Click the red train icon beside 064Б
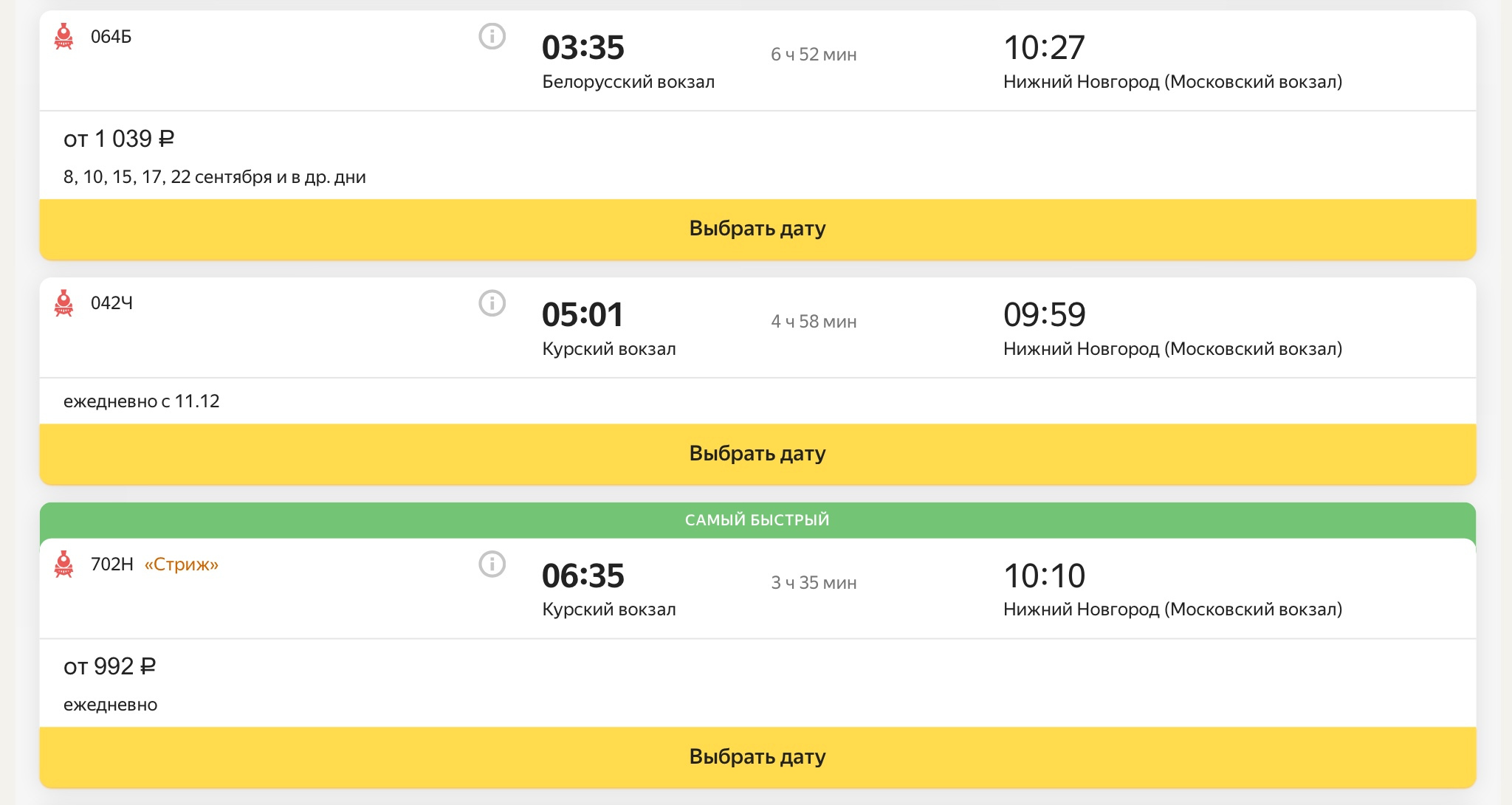 (64, 36)
